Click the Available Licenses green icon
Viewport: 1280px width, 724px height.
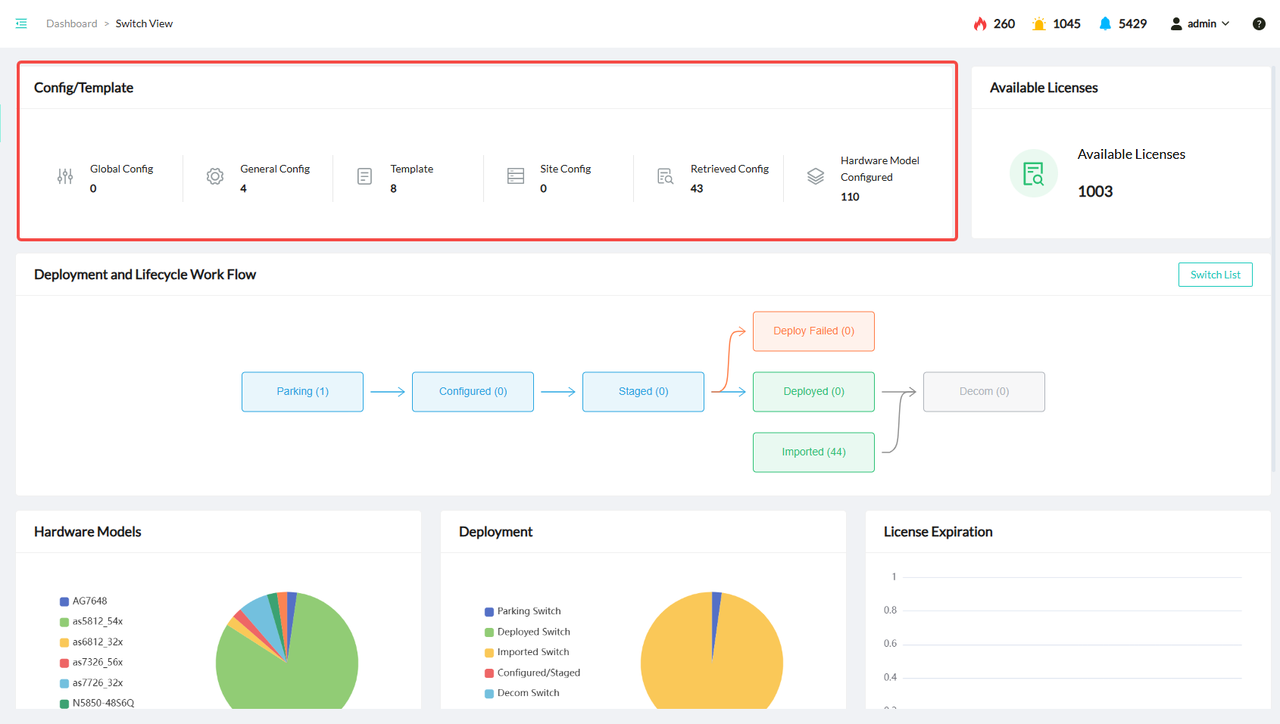(x=1033, y=174)
